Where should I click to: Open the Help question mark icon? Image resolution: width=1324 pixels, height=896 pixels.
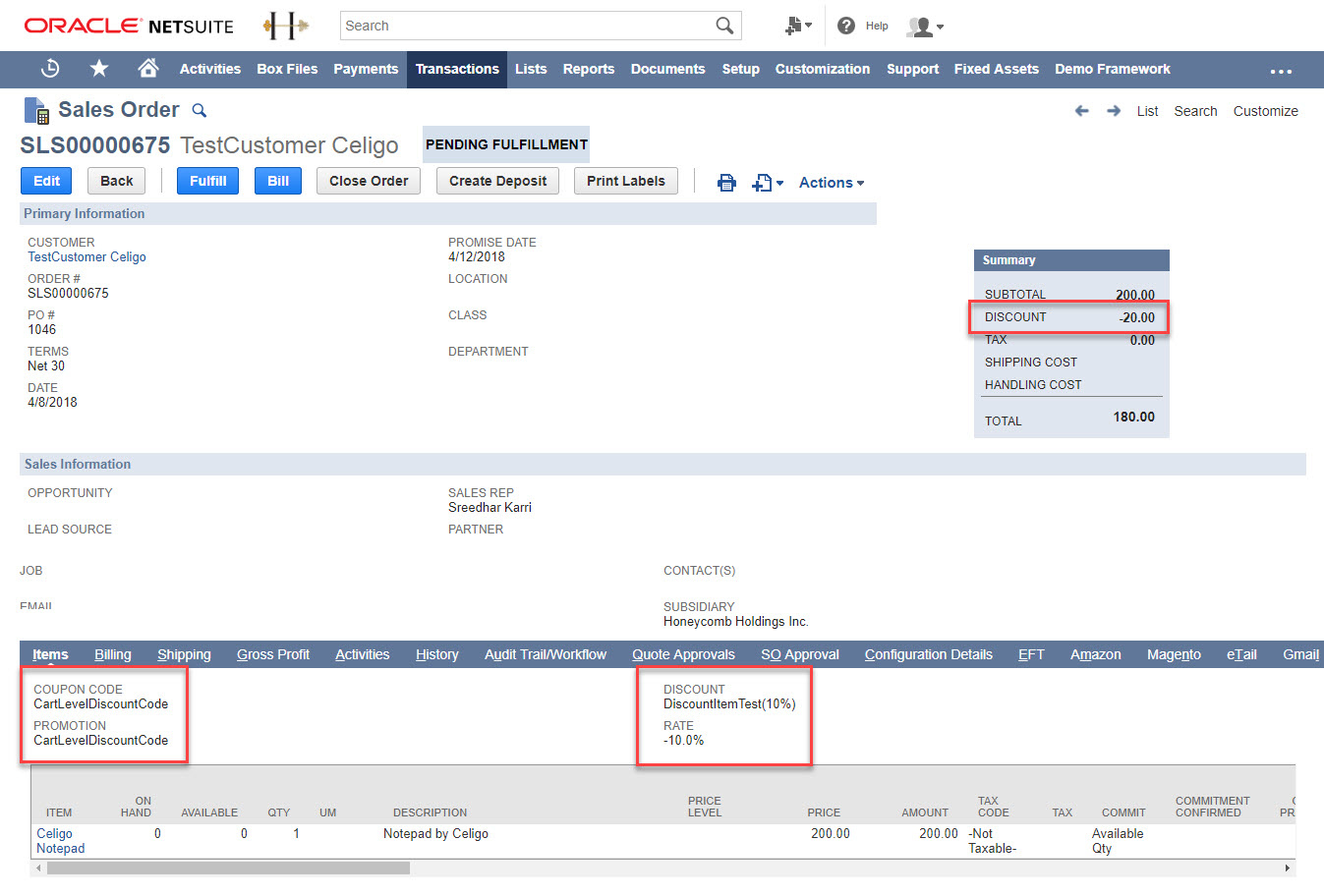coord(846,26)
